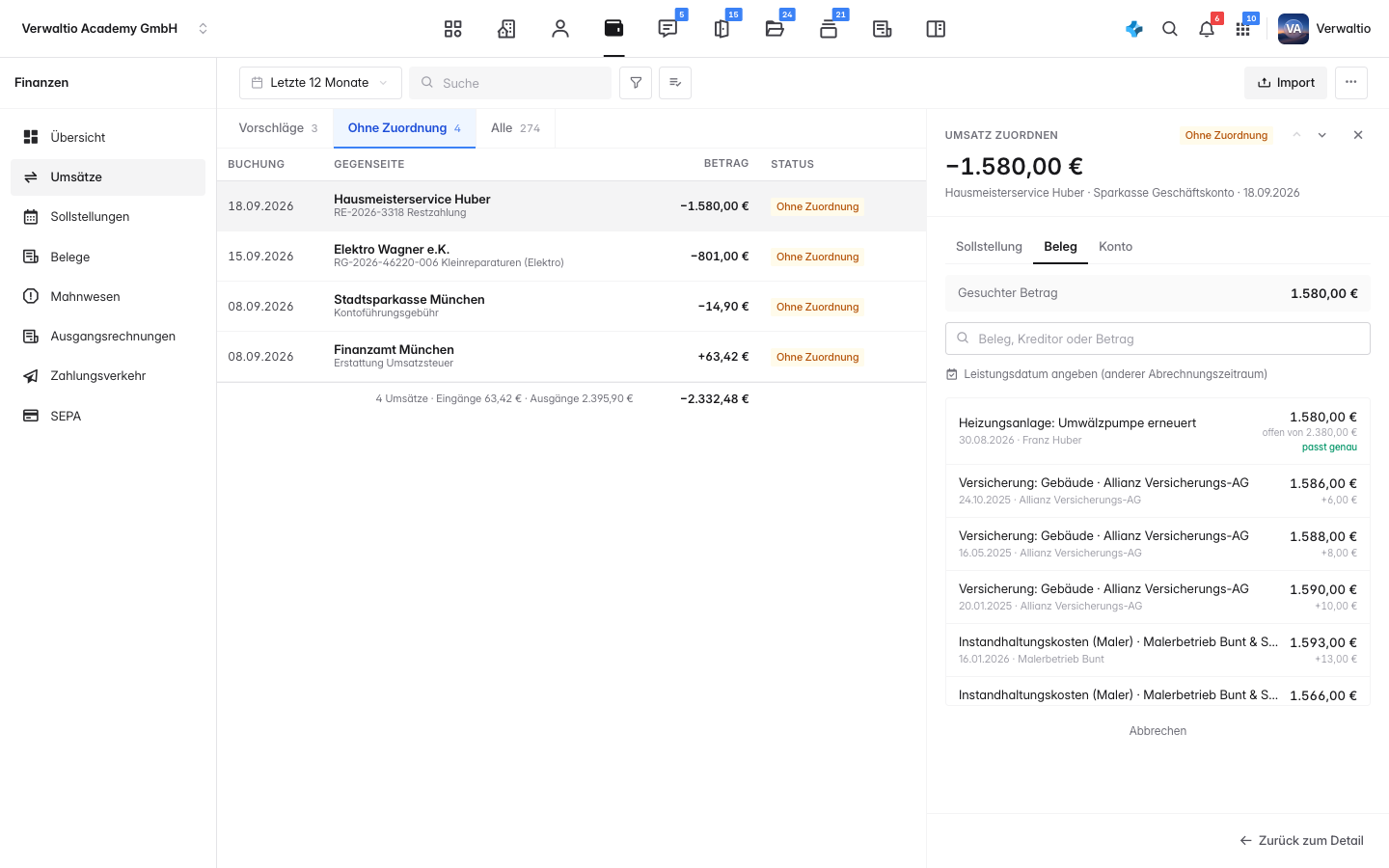The height and width of the screenshot is (868, 1389).
Task: Open the Verwaltio user profile menu
Action: [x=1324, y=29]
